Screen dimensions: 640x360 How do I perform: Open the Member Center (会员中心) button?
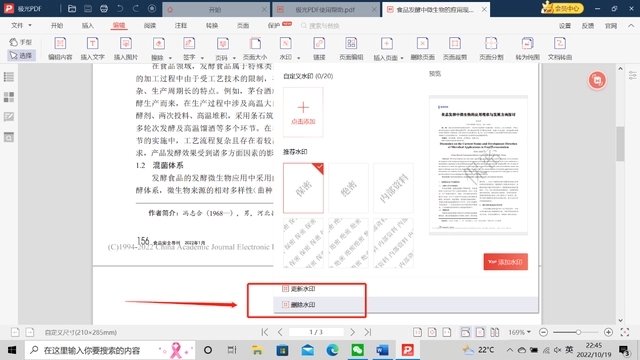[x=562, y=8]
